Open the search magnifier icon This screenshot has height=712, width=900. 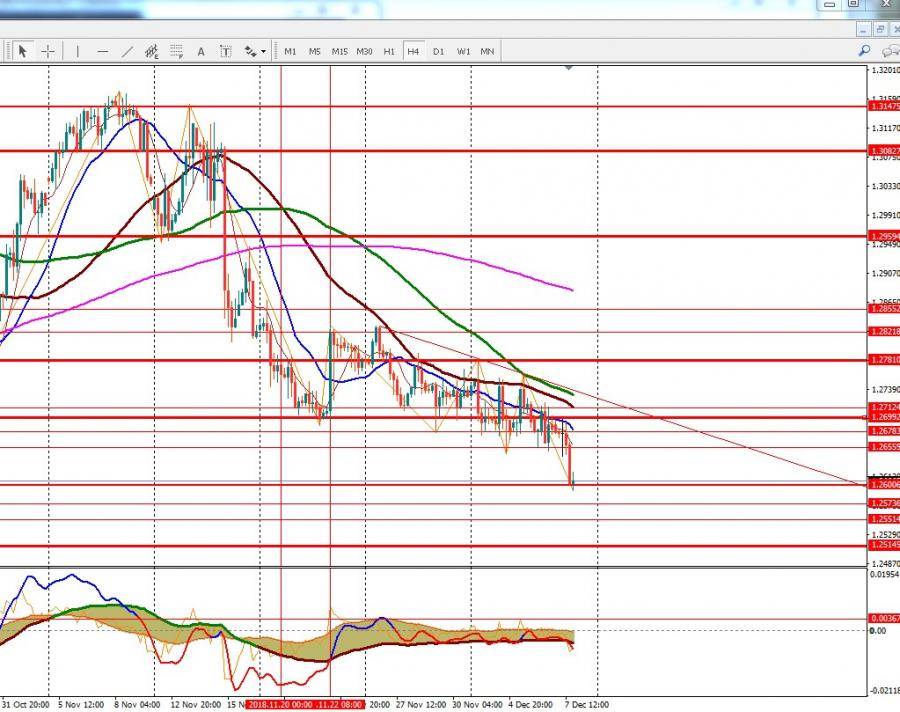[x=864, y=51]
